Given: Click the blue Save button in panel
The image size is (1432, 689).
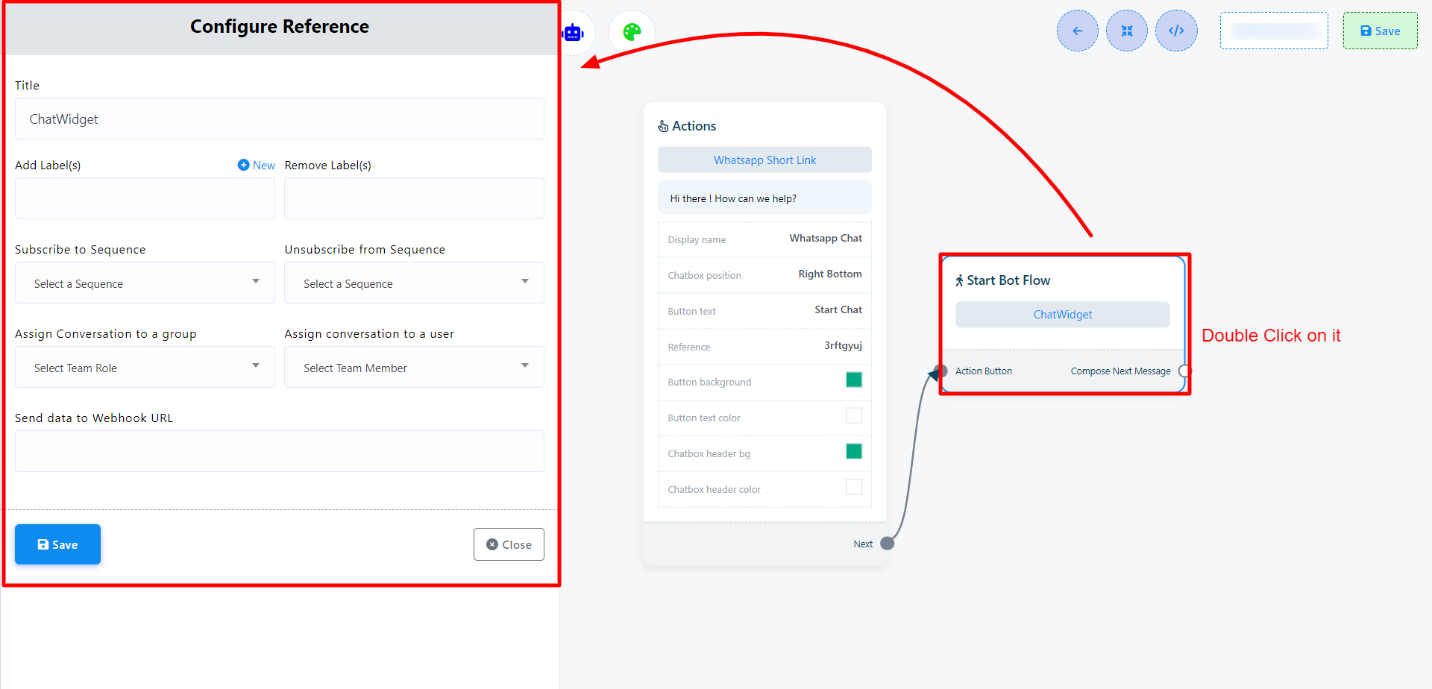Looking at the screenshot, I should click(x=58, y=544).
